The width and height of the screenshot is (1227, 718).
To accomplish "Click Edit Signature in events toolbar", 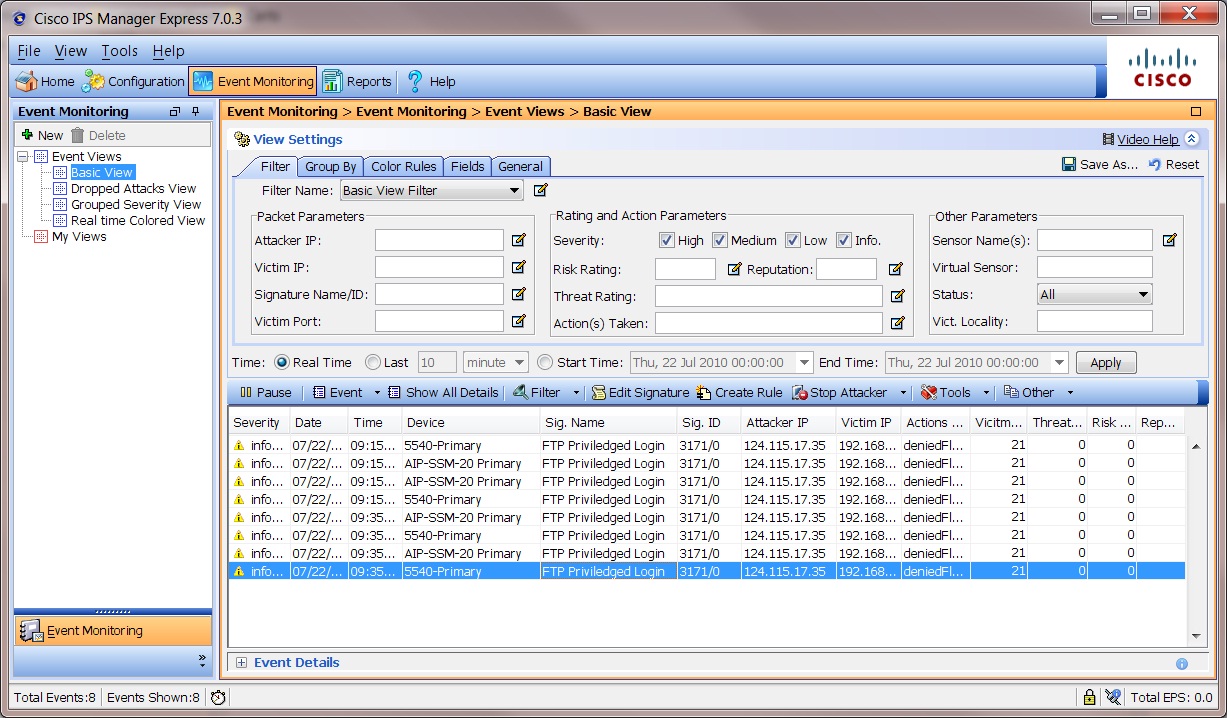I will (640, 393).
